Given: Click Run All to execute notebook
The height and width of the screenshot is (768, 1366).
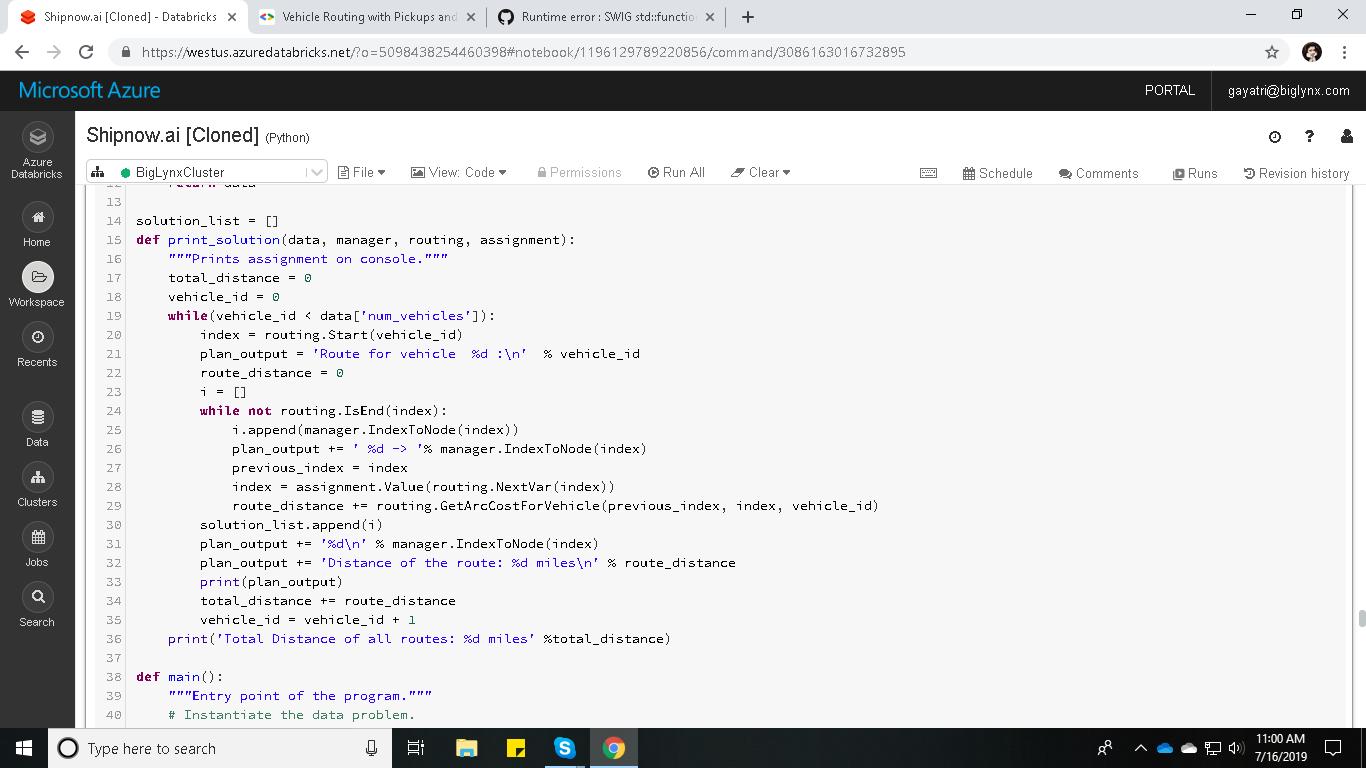Looking at the screenshot, I should 676,172.
